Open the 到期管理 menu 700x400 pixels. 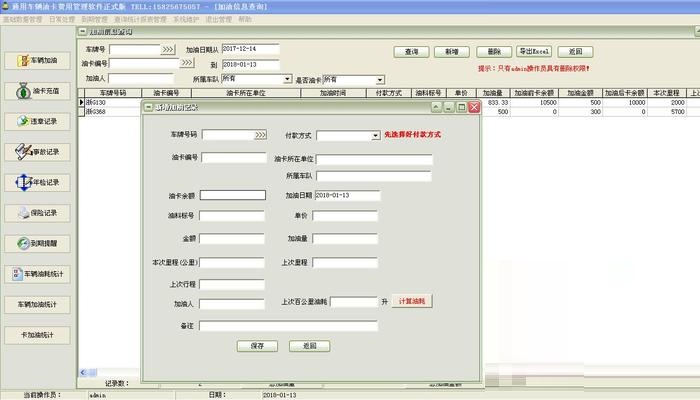95,19
